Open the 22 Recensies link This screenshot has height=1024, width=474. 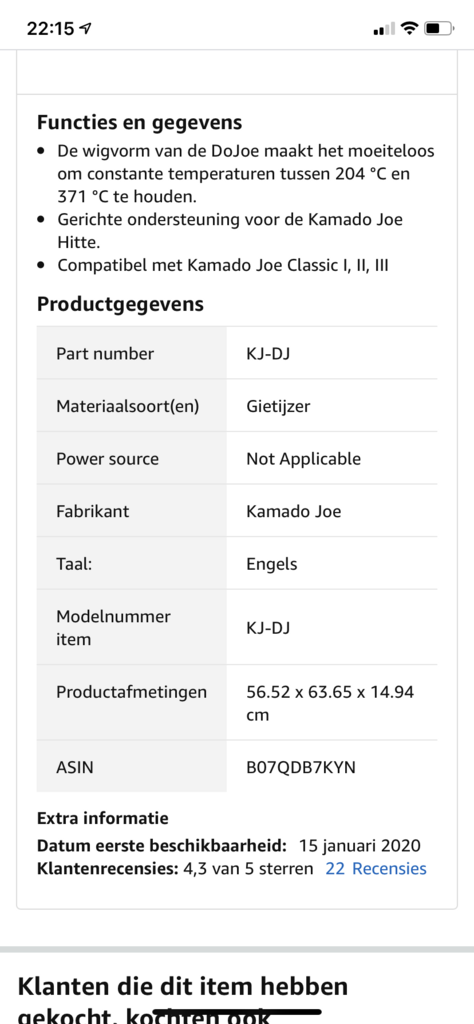(x=375, y=869)
